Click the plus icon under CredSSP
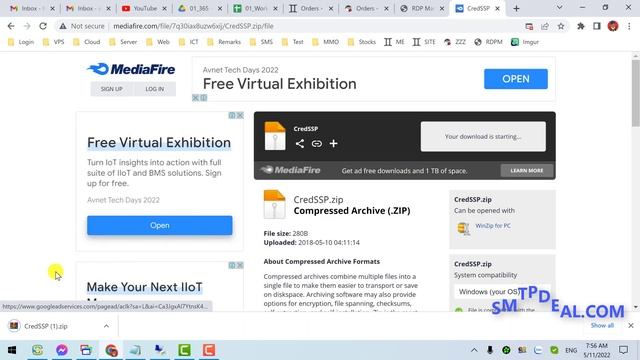Screen dimensions: 640x360 click(333, 143)
